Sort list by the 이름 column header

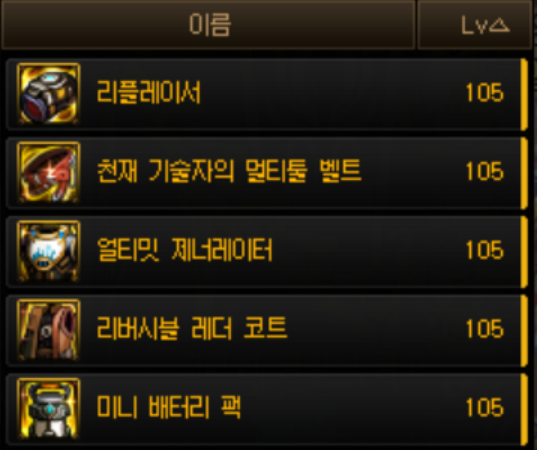point(208,25)
